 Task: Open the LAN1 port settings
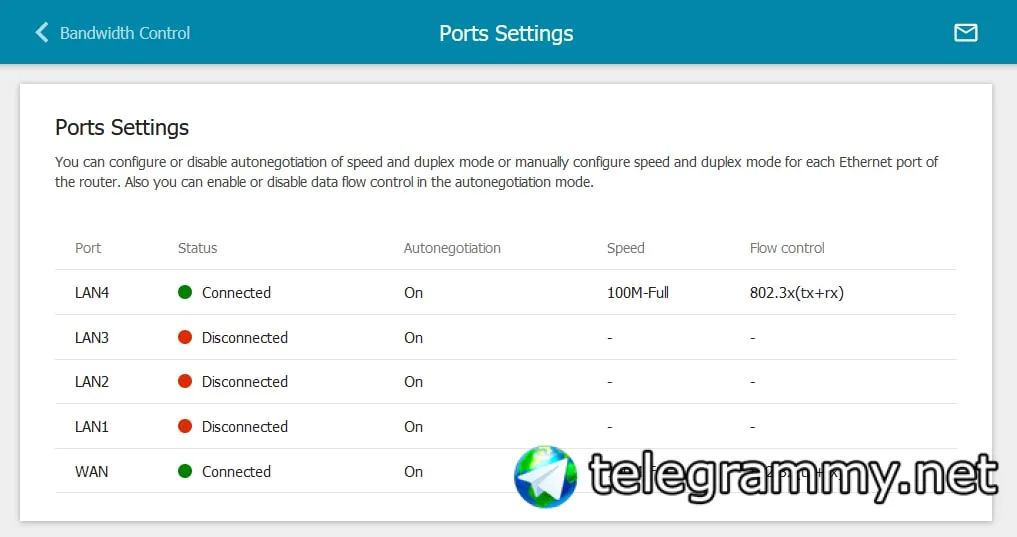505,426
